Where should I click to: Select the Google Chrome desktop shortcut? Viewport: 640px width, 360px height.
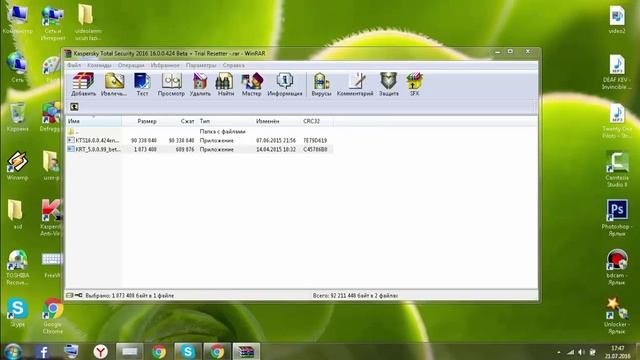53,316
